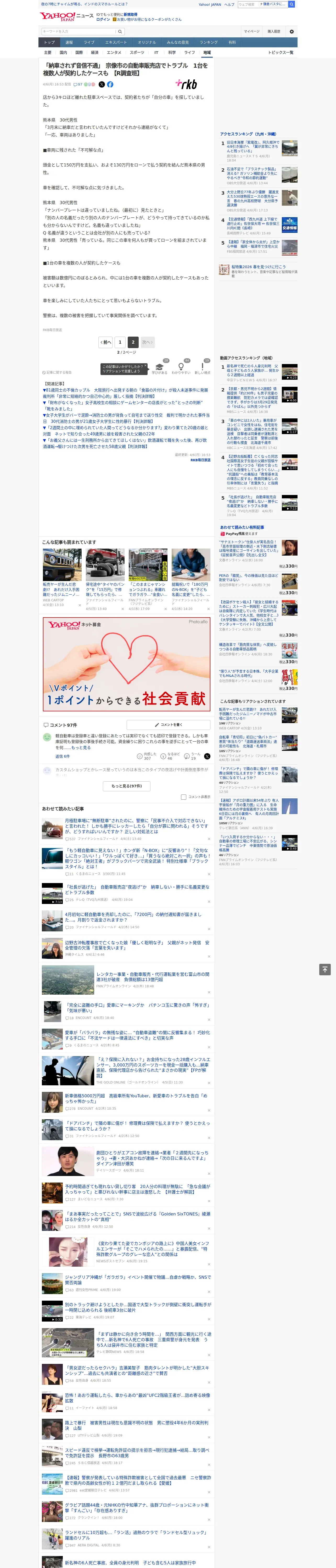Viewport: 336px width, 1568px height.
Task: Click first commenter's green avatar
Action: point(47,737)
